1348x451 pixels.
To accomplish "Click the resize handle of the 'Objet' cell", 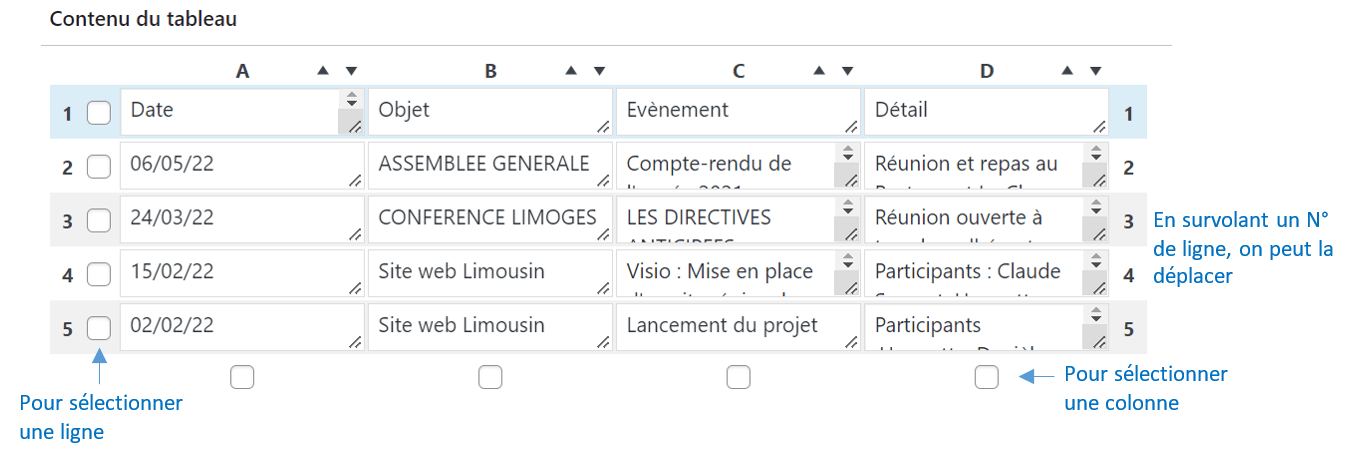I will pyautogui.click(x=602, y=127).
